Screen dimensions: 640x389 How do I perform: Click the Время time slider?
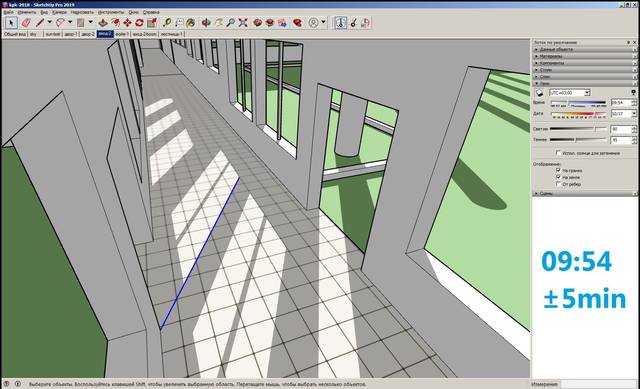pos(578,103)
